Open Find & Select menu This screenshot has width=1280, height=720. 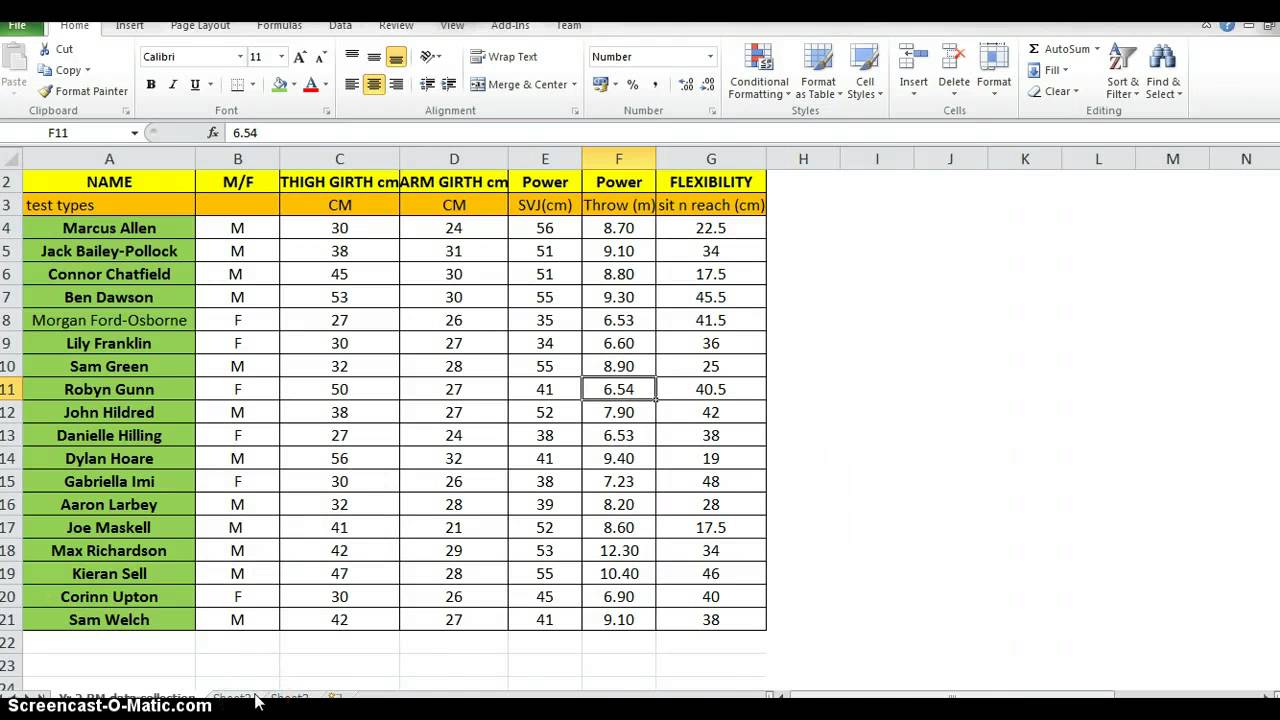(1163, 71)
